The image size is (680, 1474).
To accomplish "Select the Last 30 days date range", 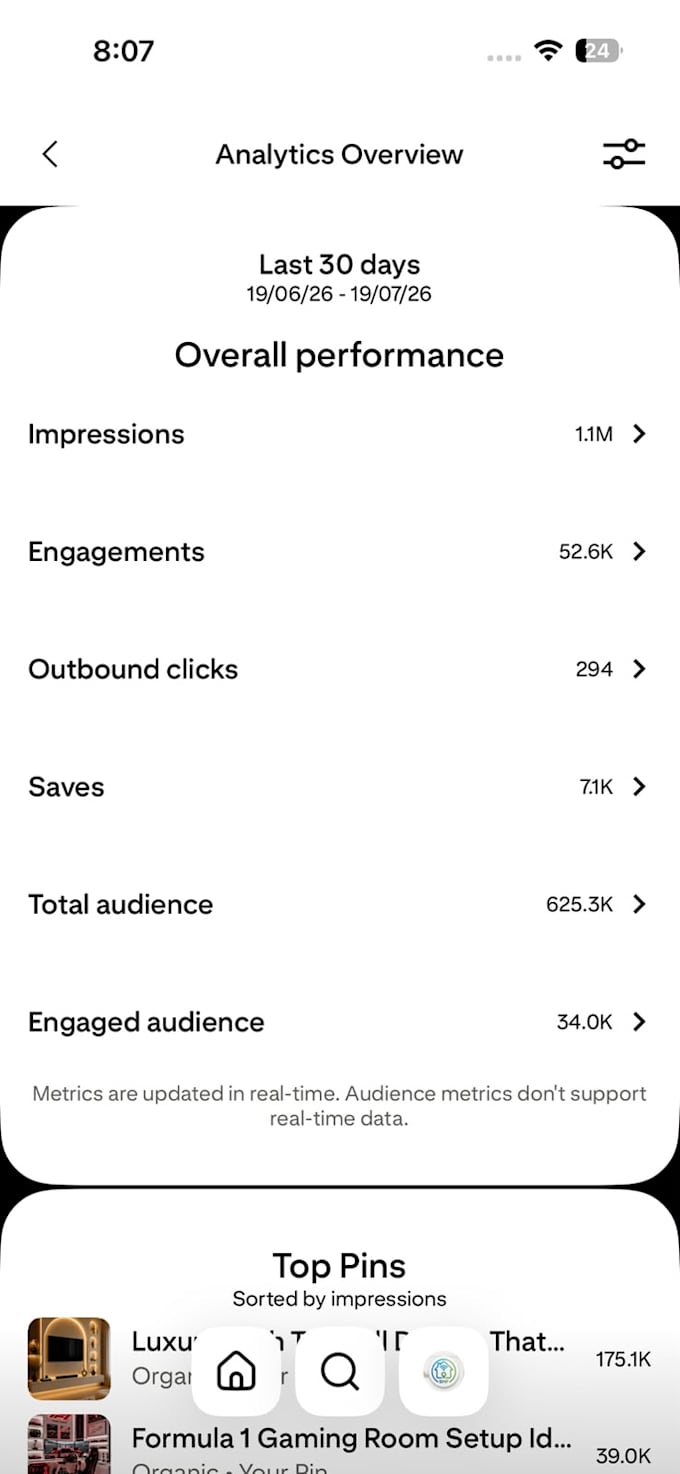I will (340, 264).
